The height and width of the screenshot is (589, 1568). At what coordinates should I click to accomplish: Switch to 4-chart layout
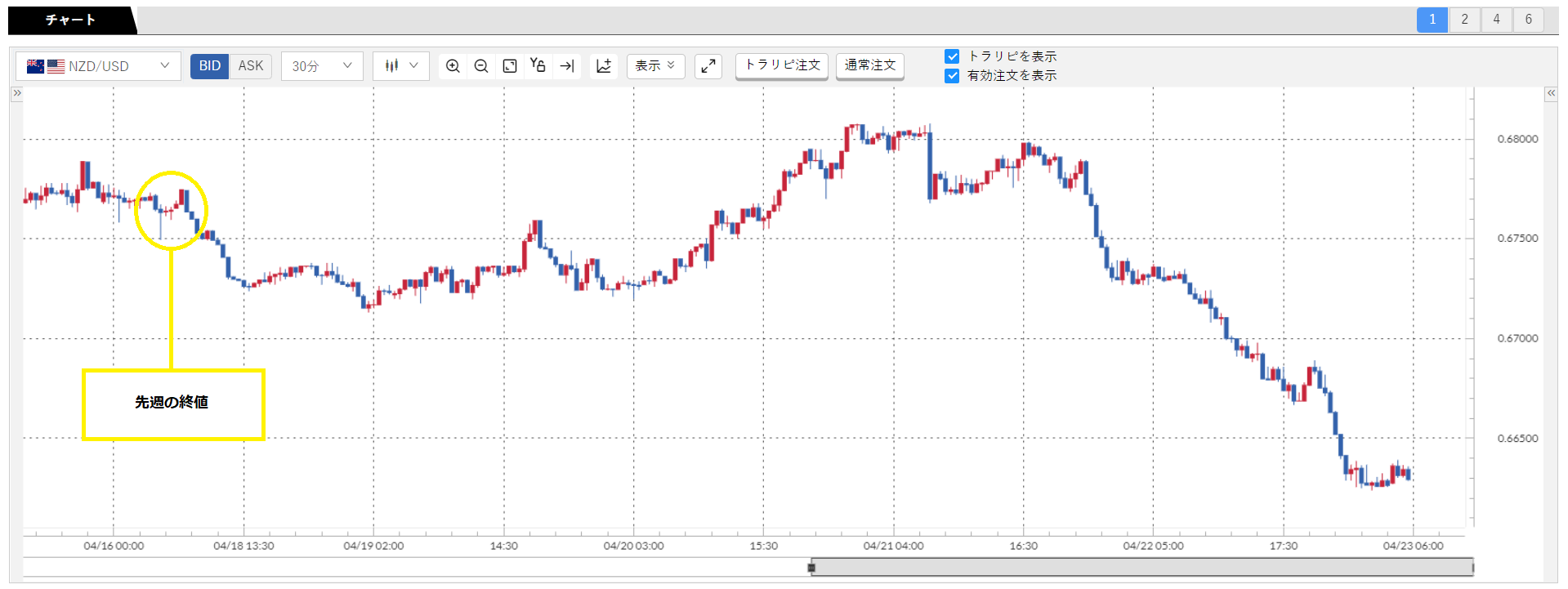(x=1496, y=20)
